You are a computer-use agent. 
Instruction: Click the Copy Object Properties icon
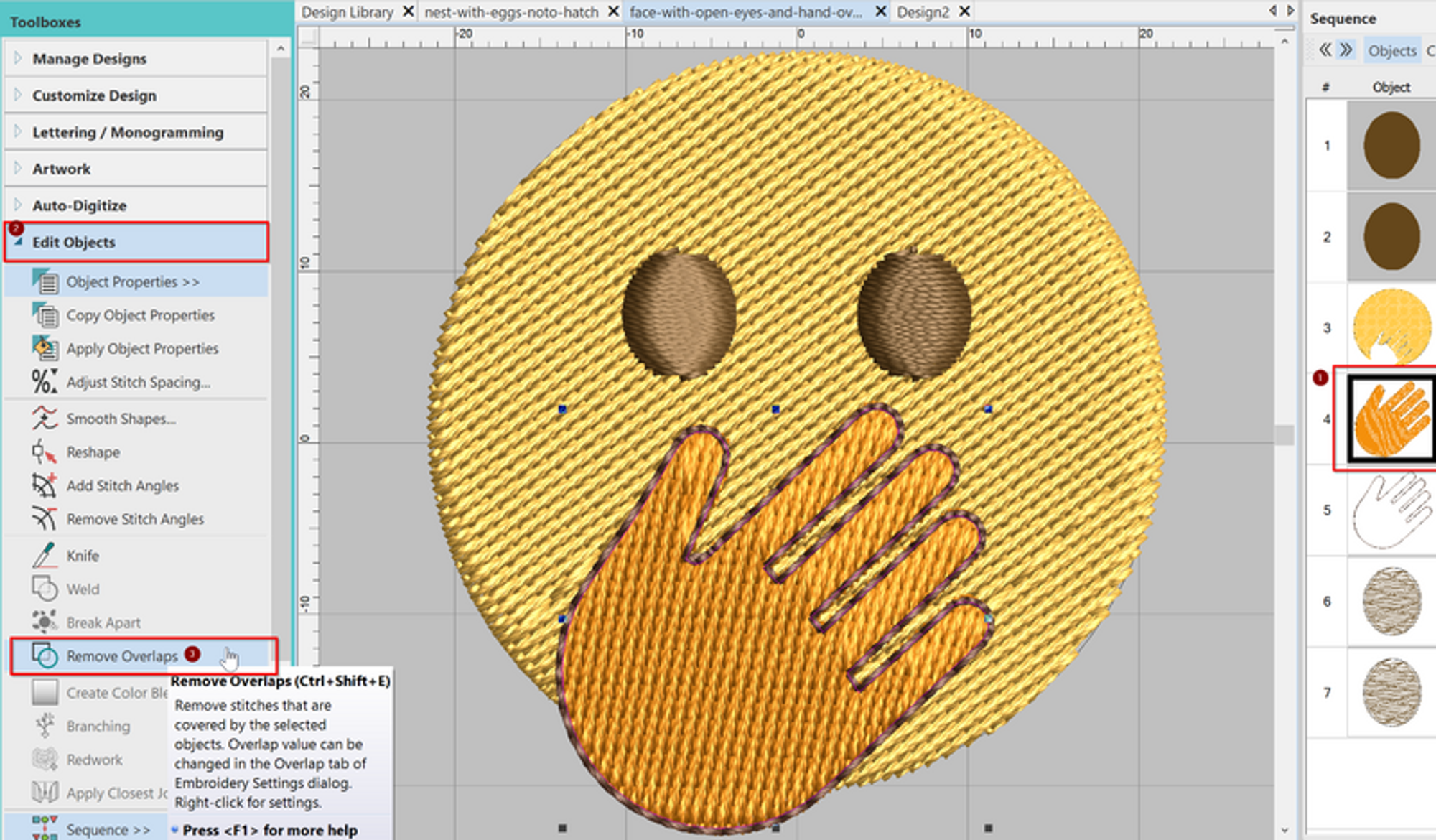45,314
